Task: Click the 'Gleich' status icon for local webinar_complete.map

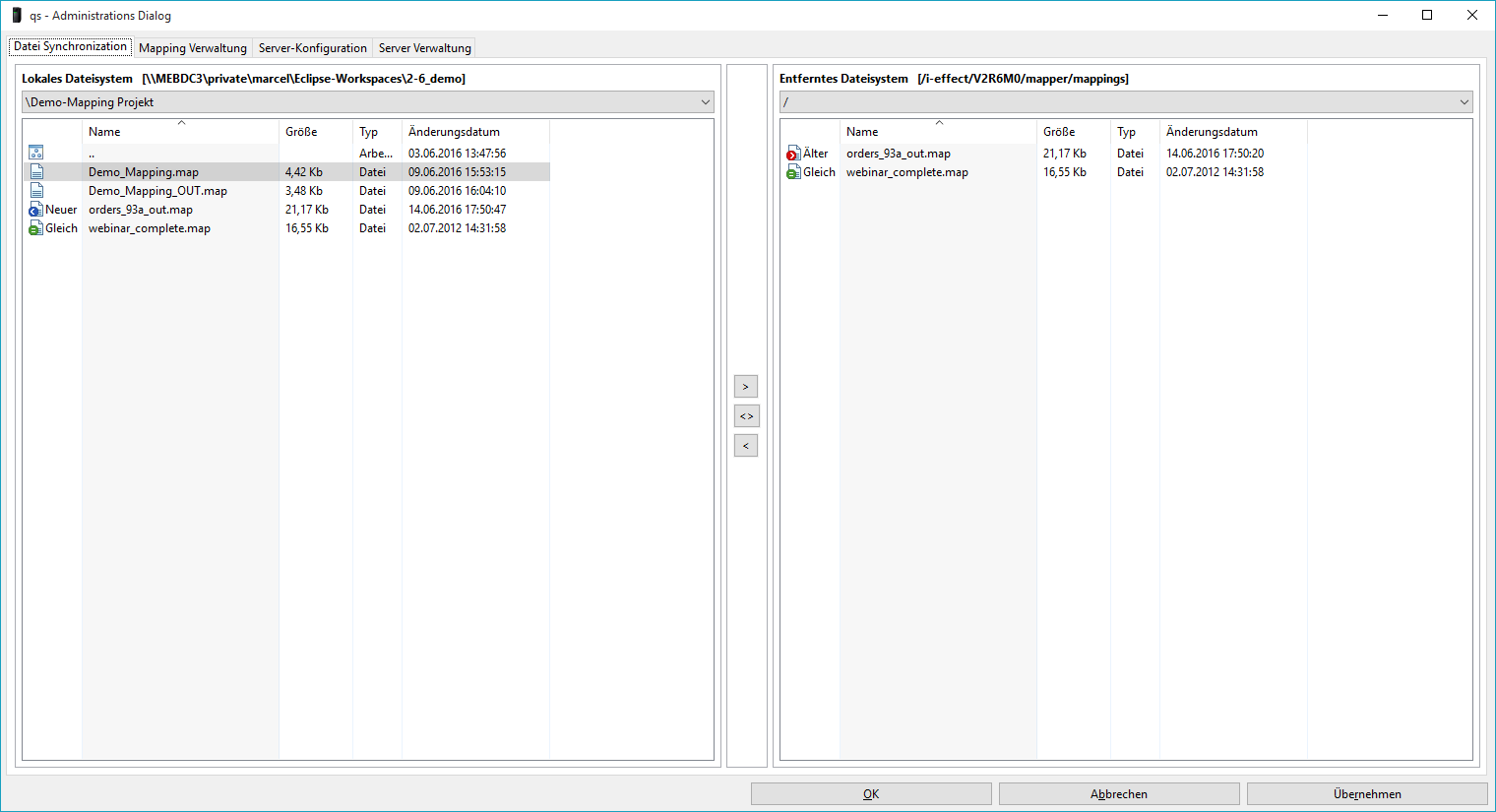Action: coord(36,228)
